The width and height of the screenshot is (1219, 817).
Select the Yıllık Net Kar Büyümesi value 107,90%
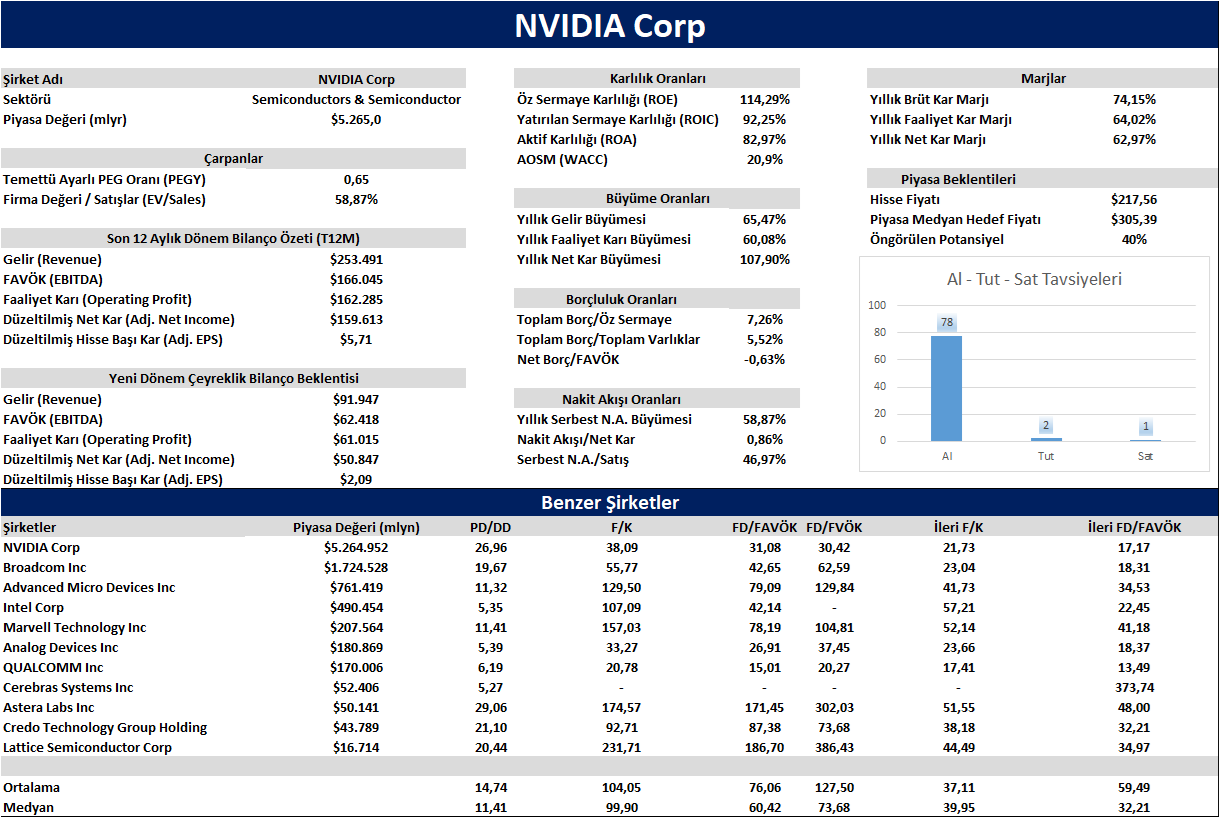765,259
